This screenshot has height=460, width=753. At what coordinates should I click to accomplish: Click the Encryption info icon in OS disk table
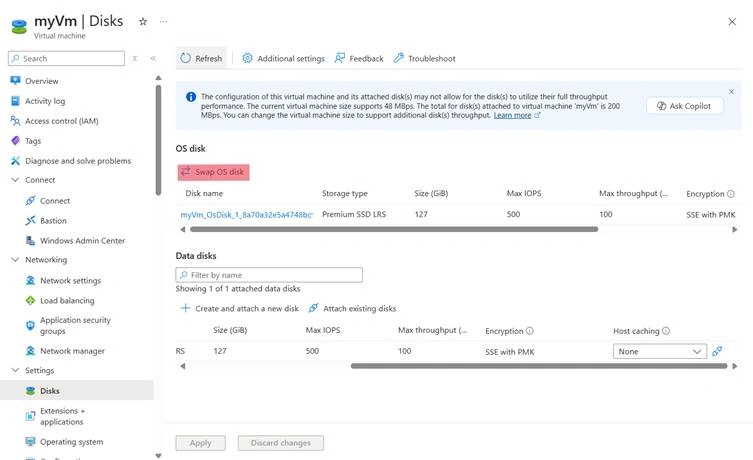[730, 194]
